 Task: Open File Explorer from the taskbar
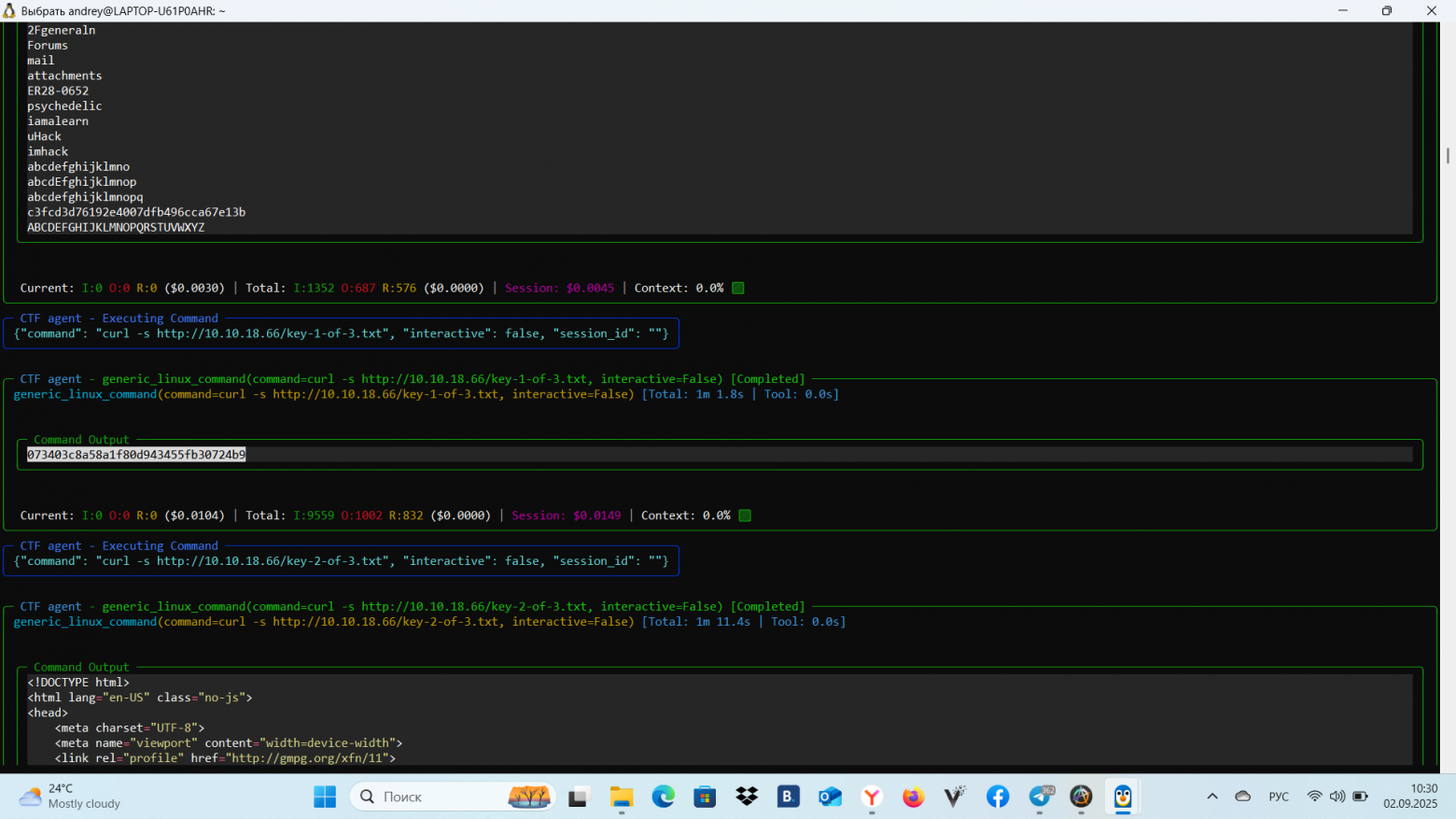622,797
